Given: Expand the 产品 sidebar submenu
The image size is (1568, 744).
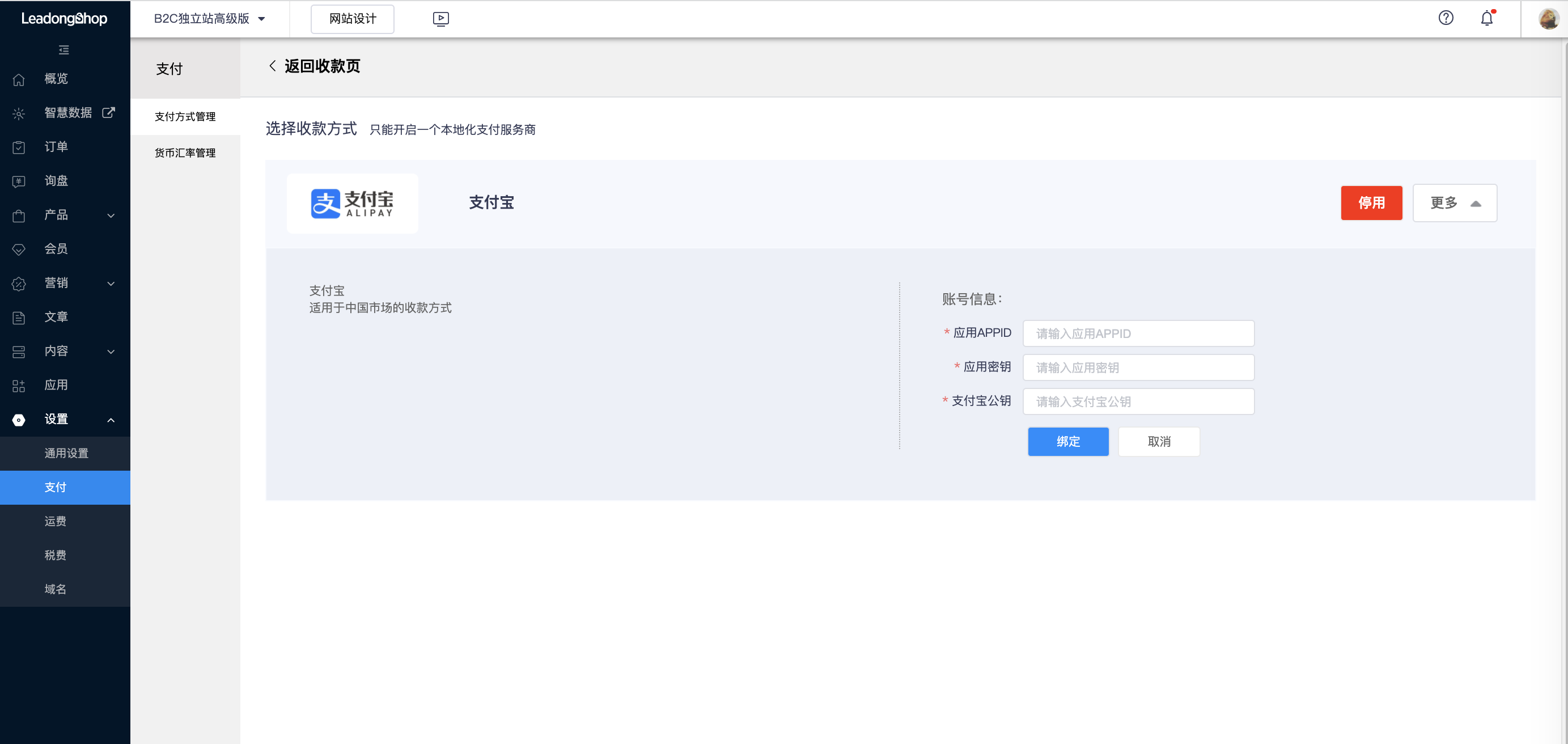Looking at the screenshot, I should pos(111,215).
